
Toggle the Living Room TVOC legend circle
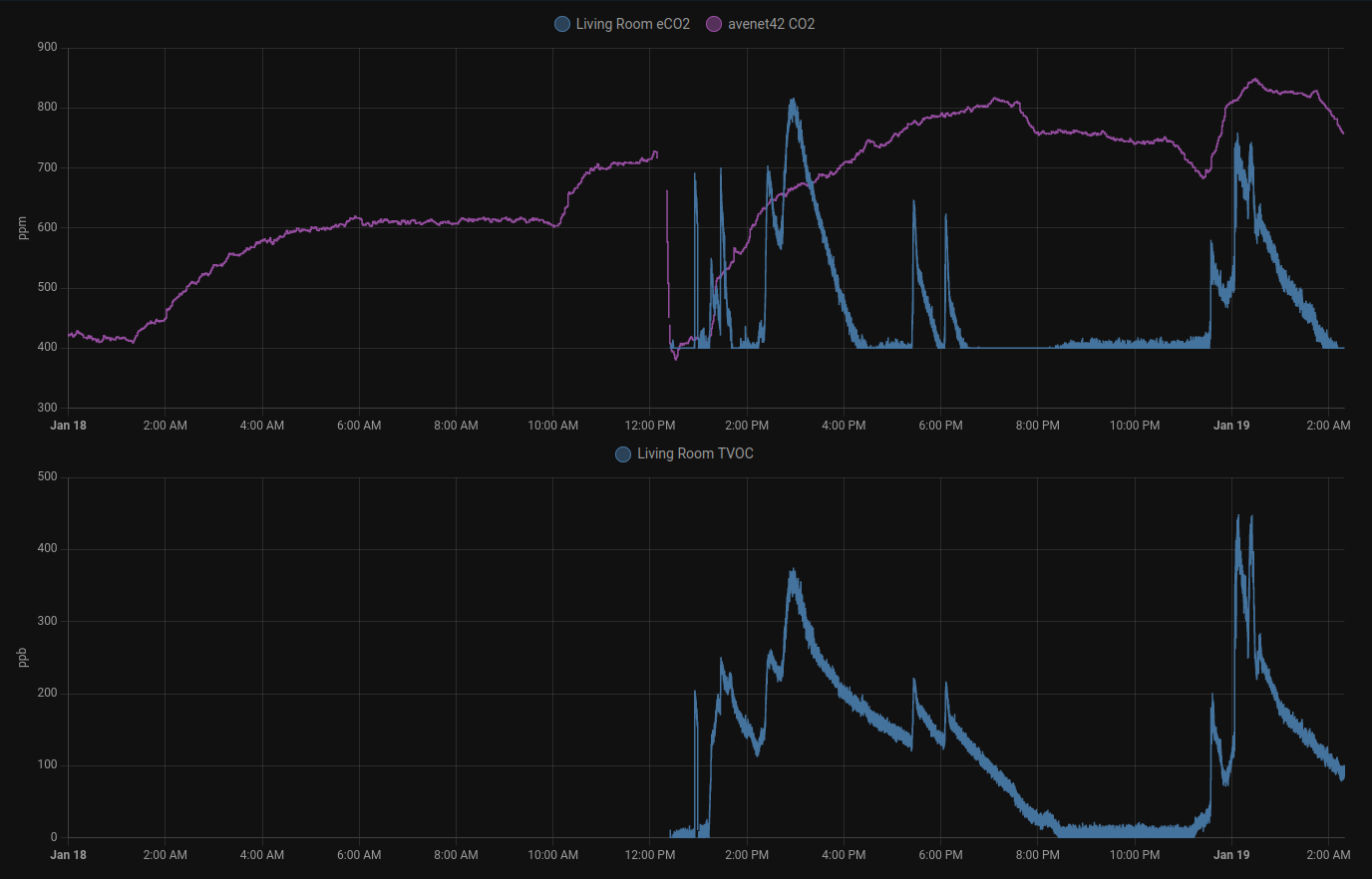click(x=623, y=454)
